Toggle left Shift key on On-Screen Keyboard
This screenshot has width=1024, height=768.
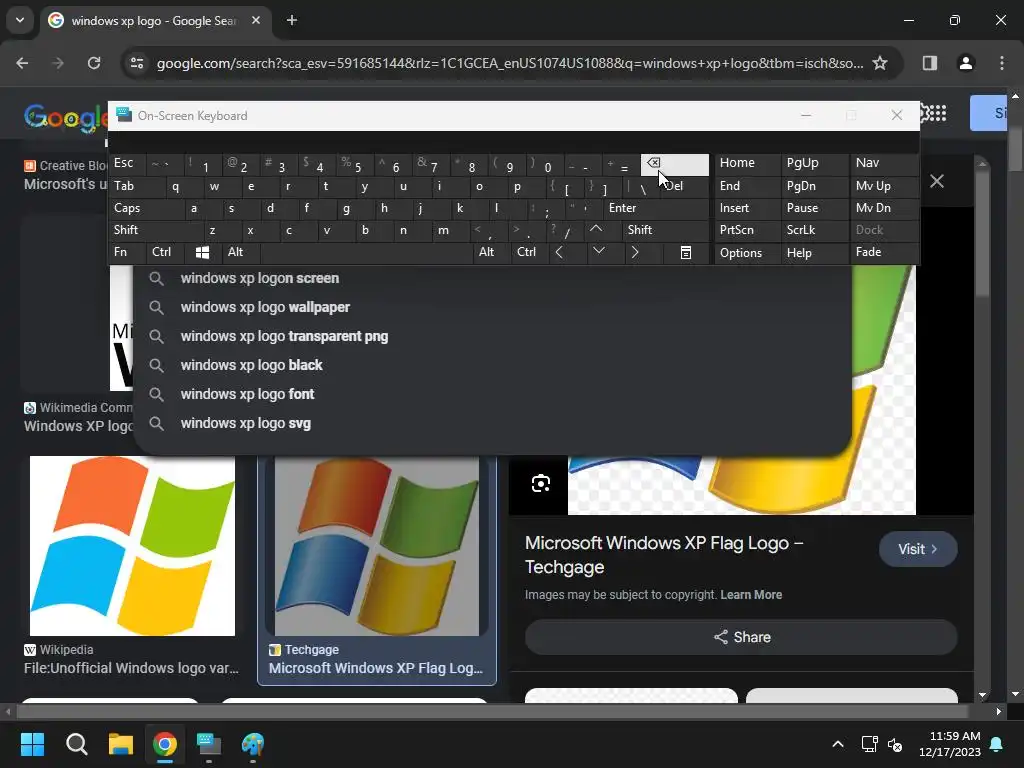pos(155,230)
